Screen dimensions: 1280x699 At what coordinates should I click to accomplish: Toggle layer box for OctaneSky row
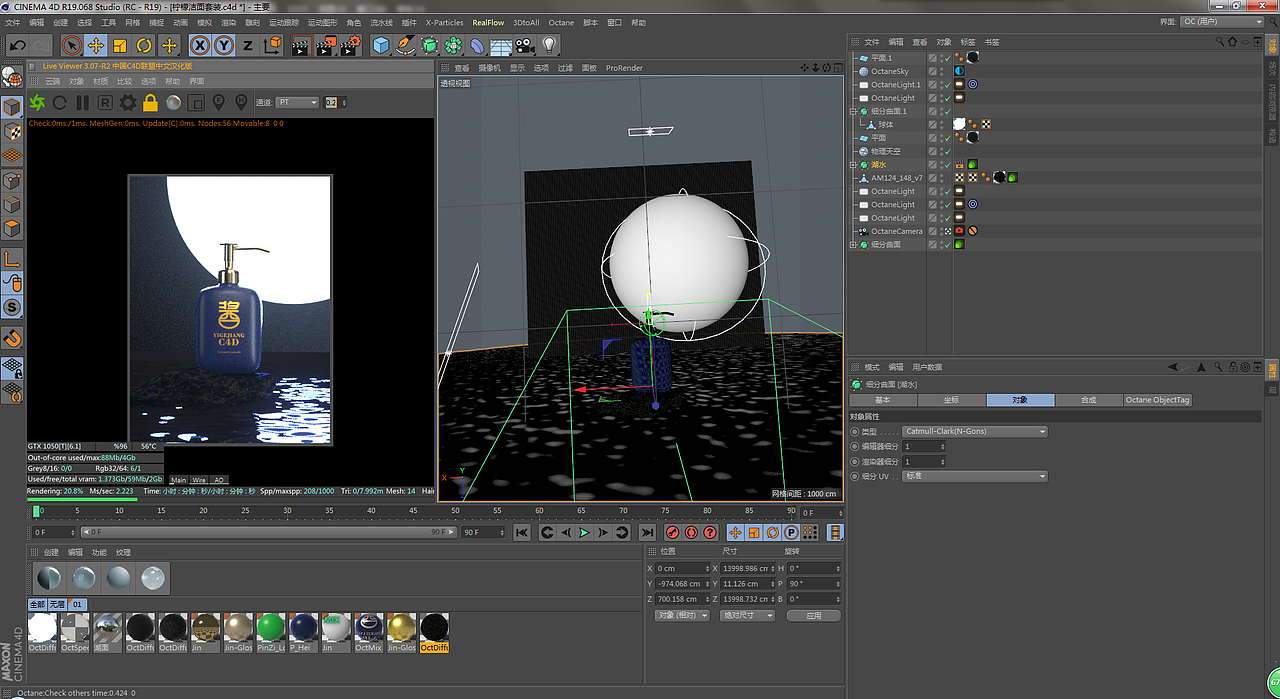[x=932, y=71]
